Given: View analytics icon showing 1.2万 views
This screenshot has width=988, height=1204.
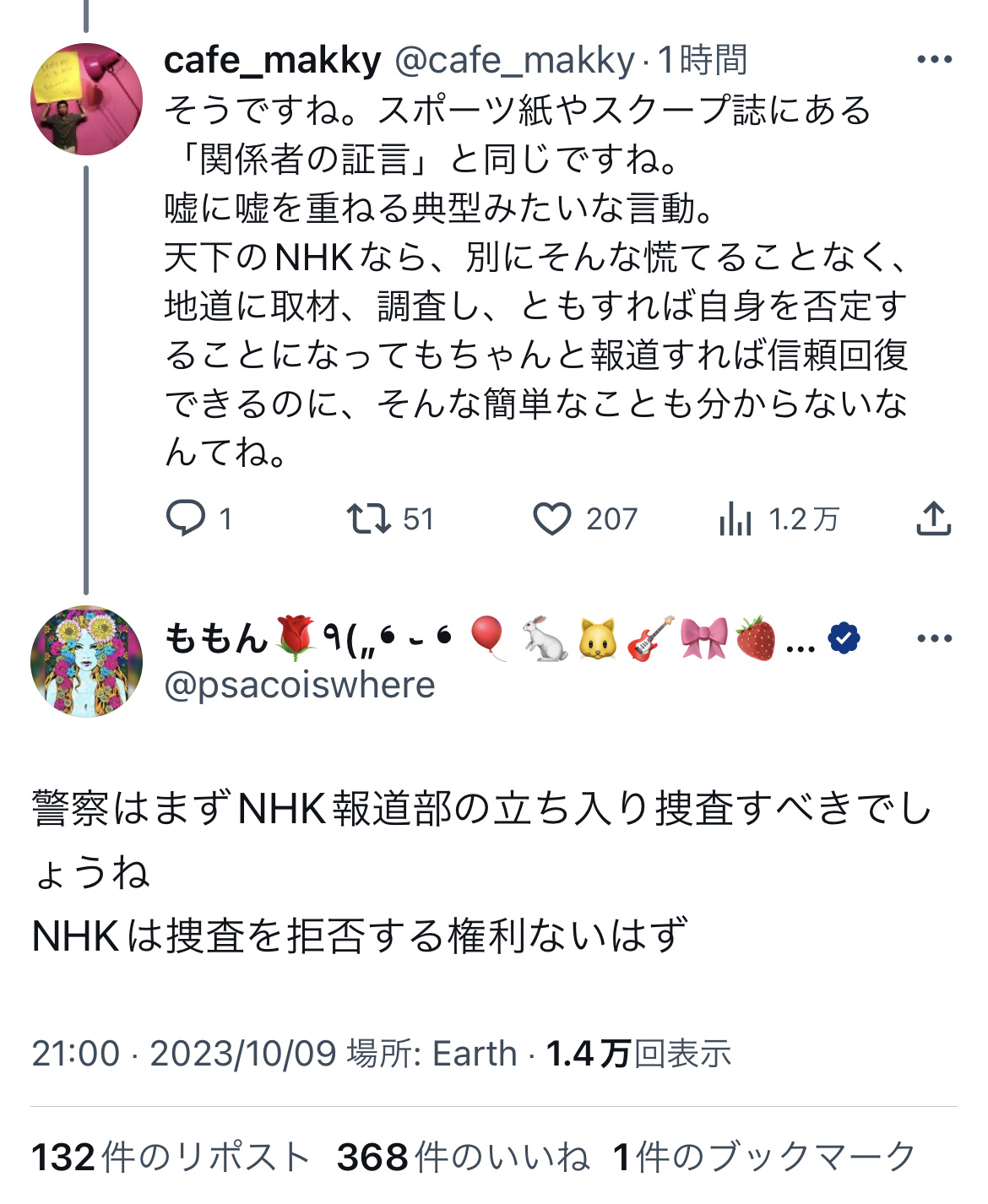Looking at the screenshot, I should [736, 518].
